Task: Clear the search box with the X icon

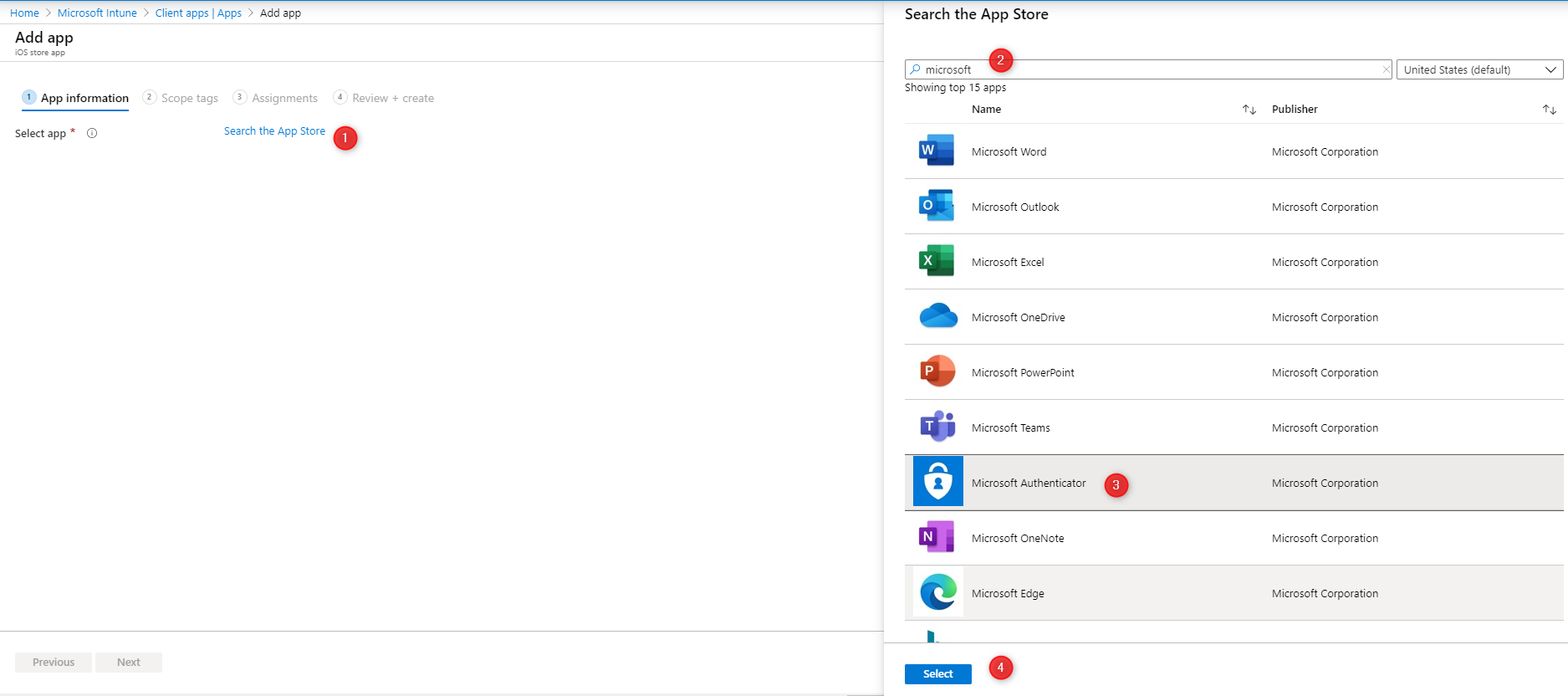Action: coord(1386,69)
